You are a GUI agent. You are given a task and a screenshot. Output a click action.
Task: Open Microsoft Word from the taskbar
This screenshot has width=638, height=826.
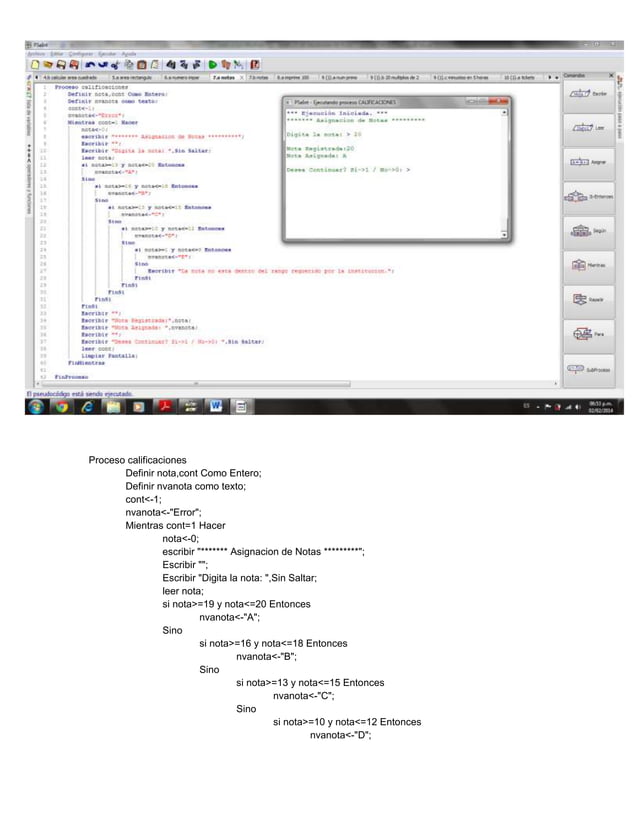click(x=216, y=406)
